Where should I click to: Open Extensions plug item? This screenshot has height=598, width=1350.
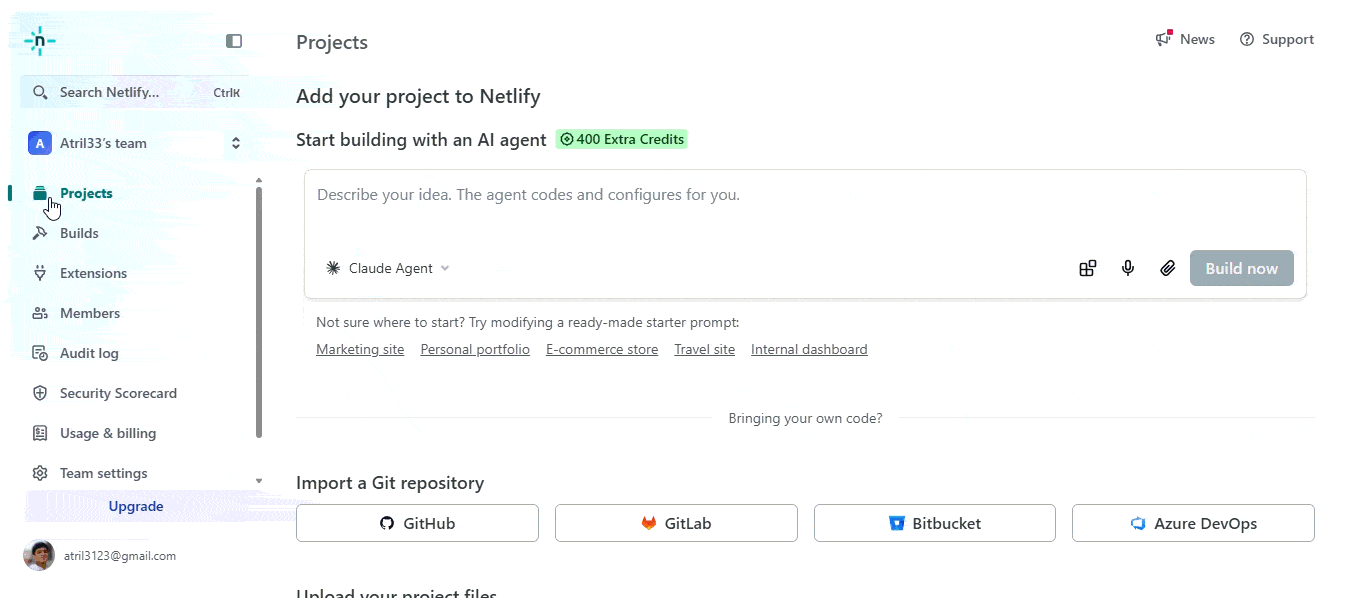pyautogui.click(x=93, y=273)
